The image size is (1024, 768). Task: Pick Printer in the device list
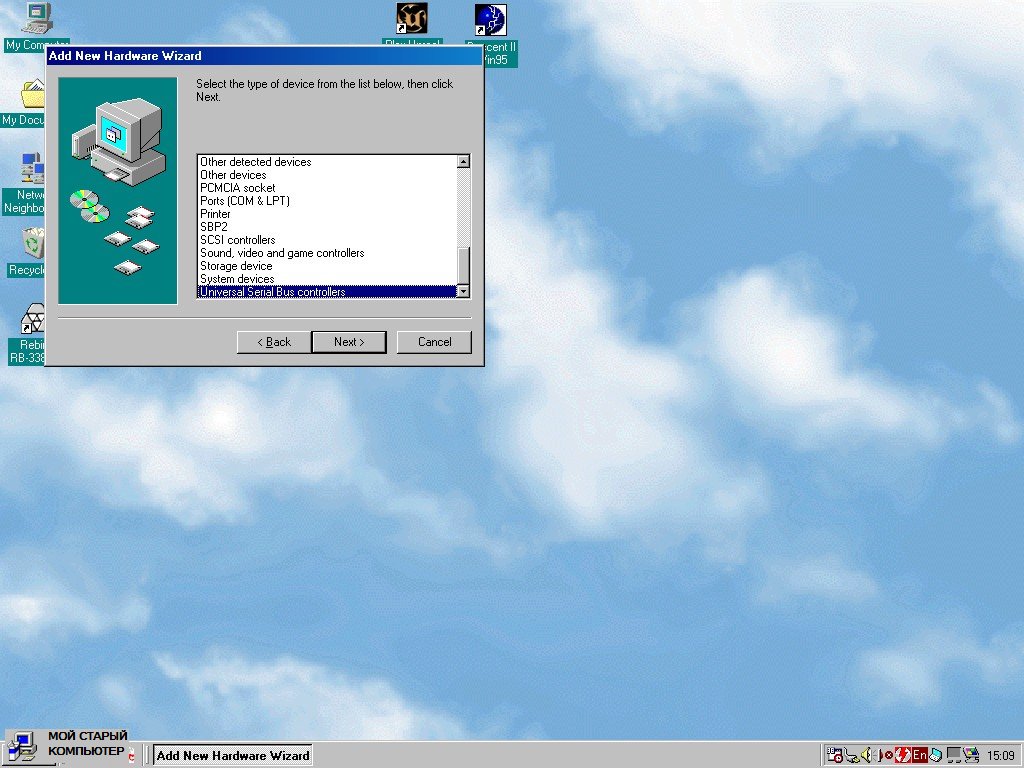tap(215, 214)
